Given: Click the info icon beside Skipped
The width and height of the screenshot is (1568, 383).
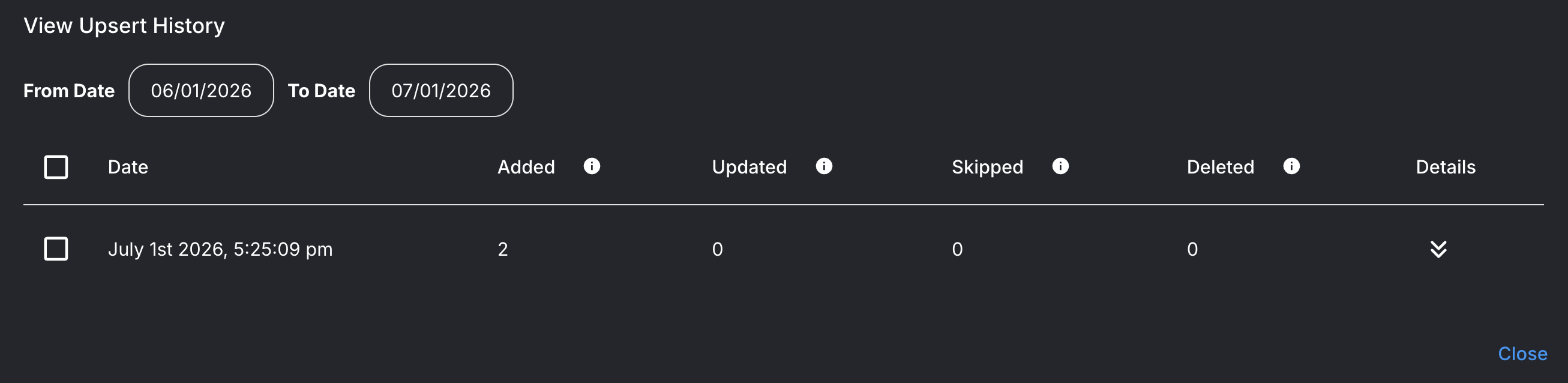Looking at the screenshot, I should pyautogui.click(x=1060, y=166).
